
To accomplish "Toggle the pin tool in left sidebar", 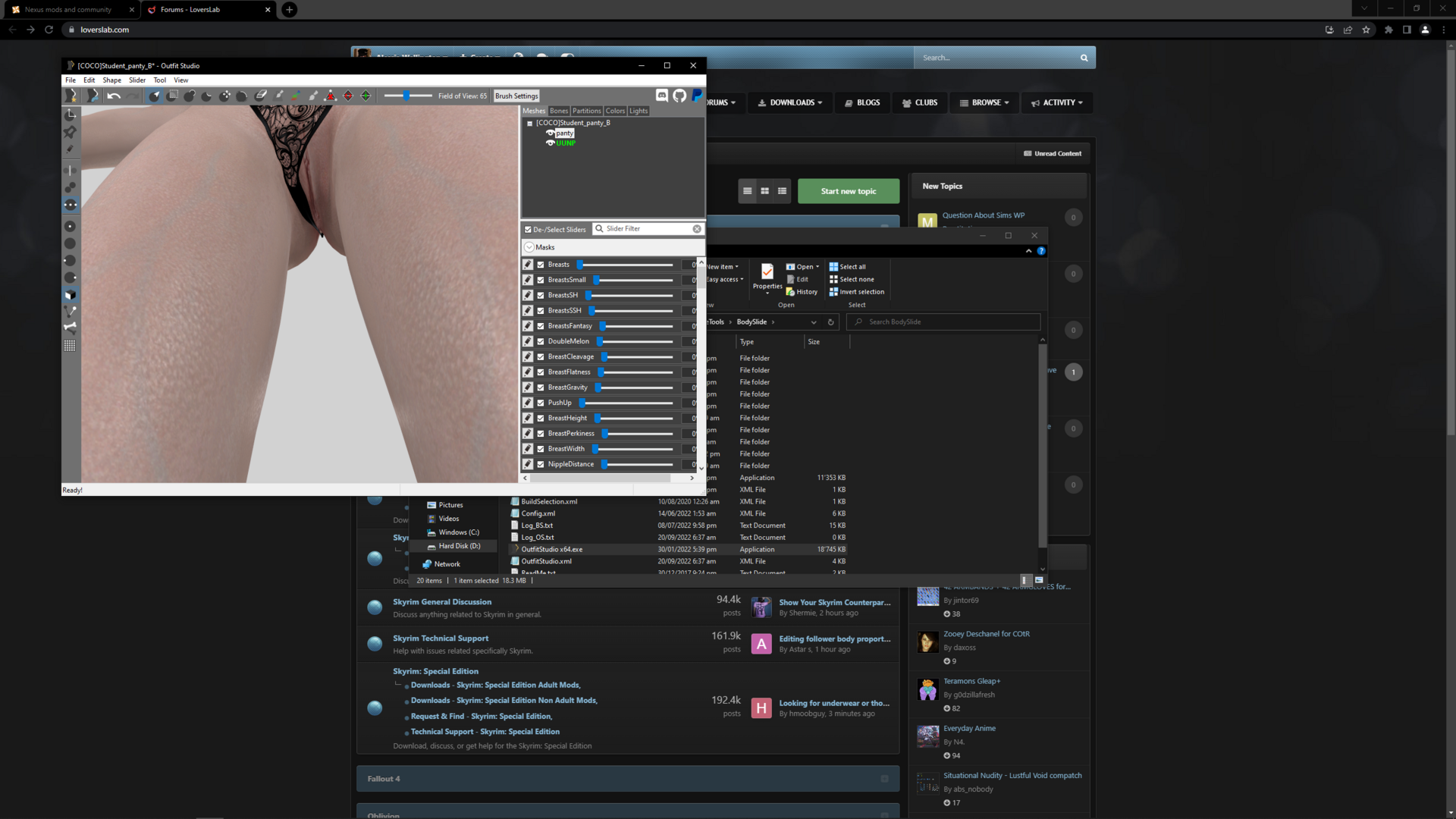I will coord(70,132).
